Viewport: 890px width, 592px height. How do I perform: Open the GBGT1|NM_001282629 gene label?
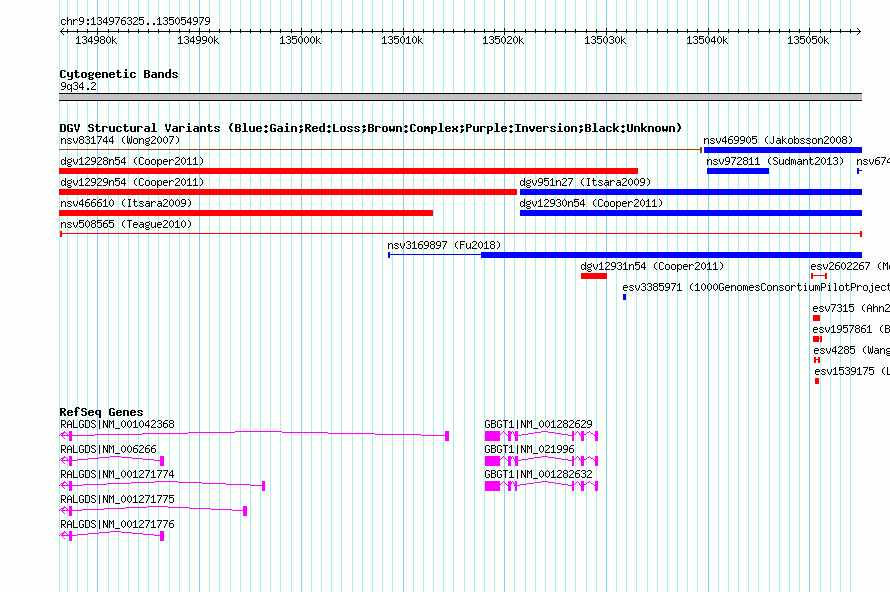click(538, 424)
